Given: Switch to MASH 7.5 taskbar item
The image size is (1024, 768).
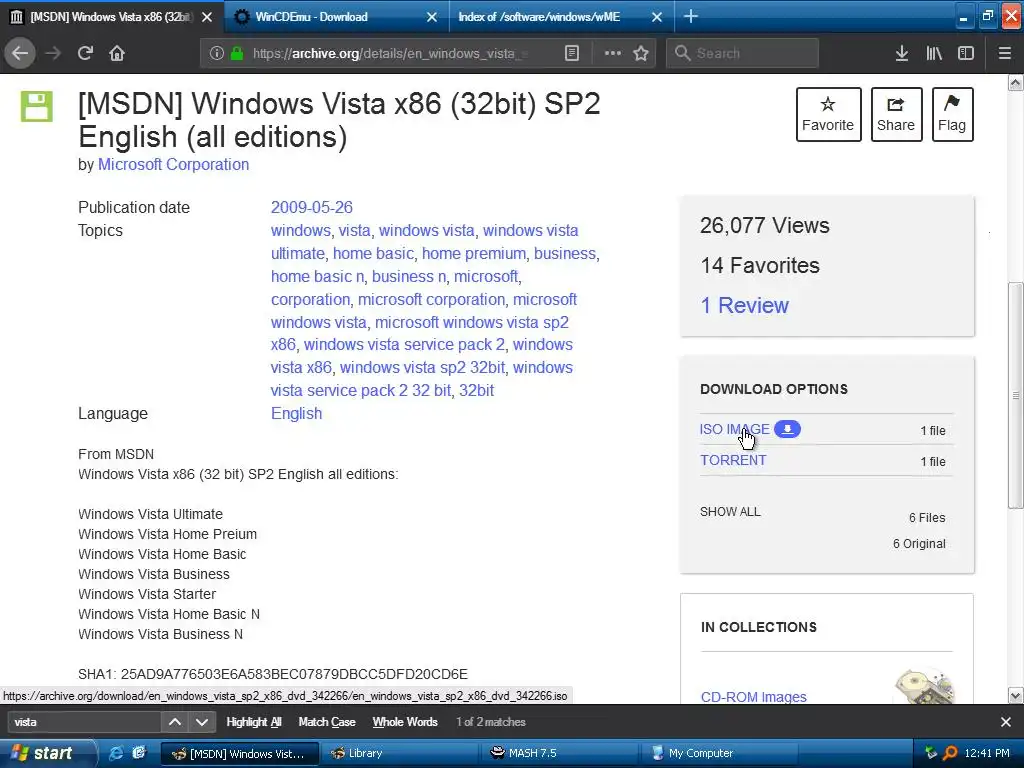Looking at the screenshot, I should pos(558,753).
